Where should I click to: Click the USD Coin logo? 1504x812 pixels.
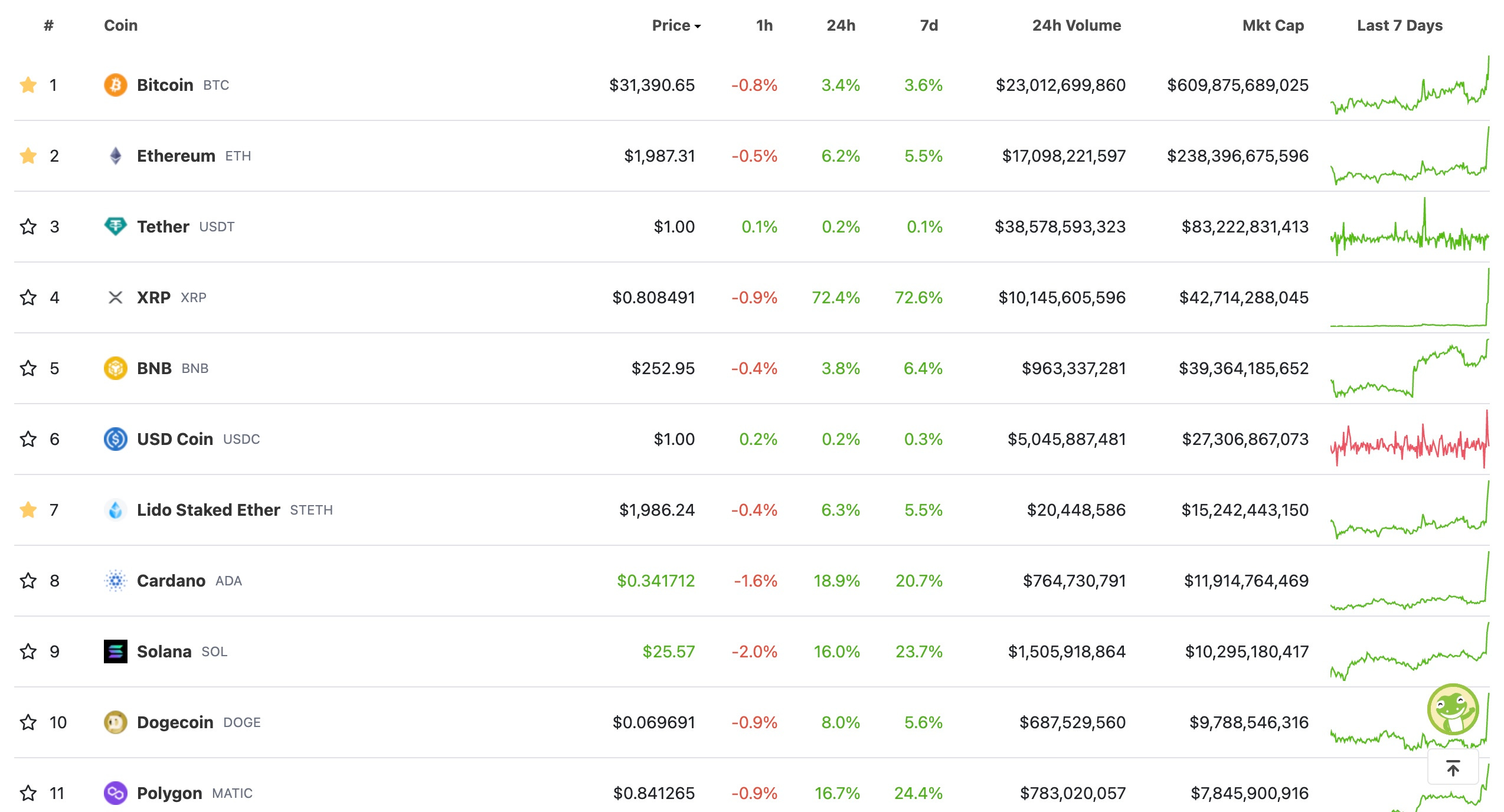(116, 439)
